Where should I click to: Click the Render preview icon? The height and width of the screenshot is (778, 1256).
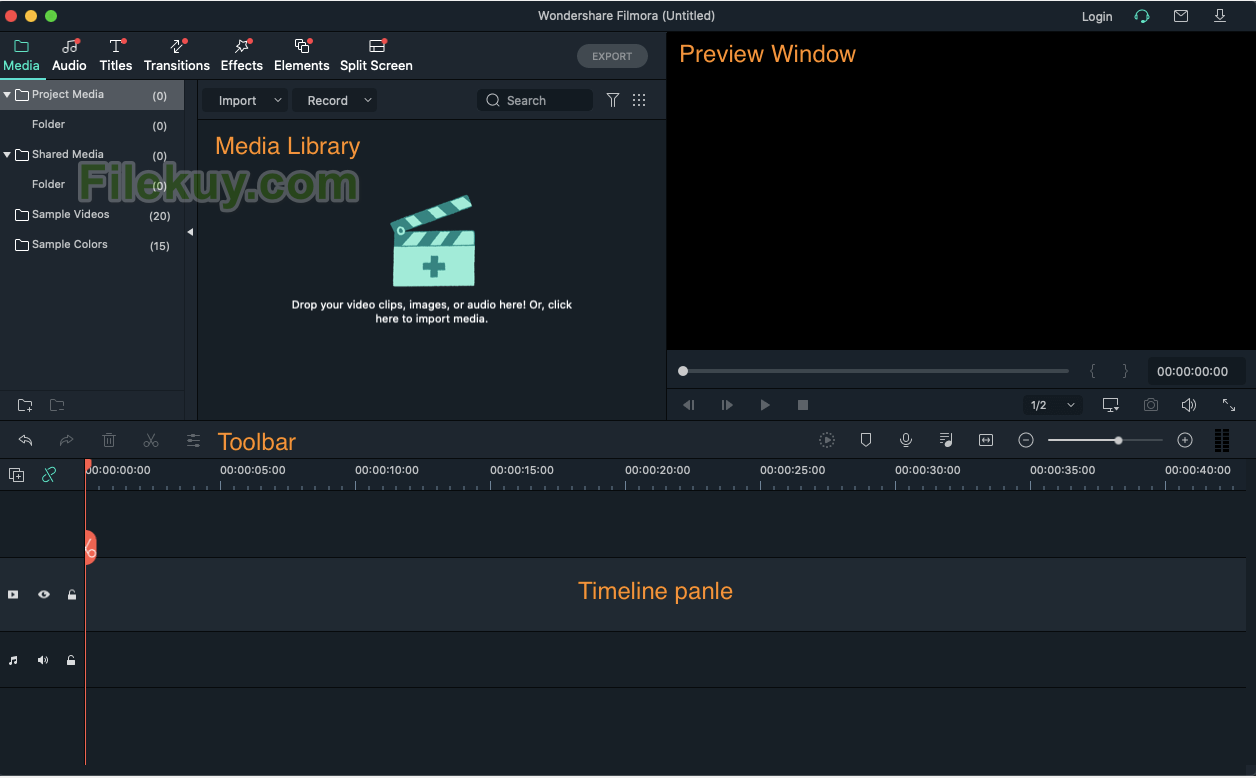tap(827, 440)
